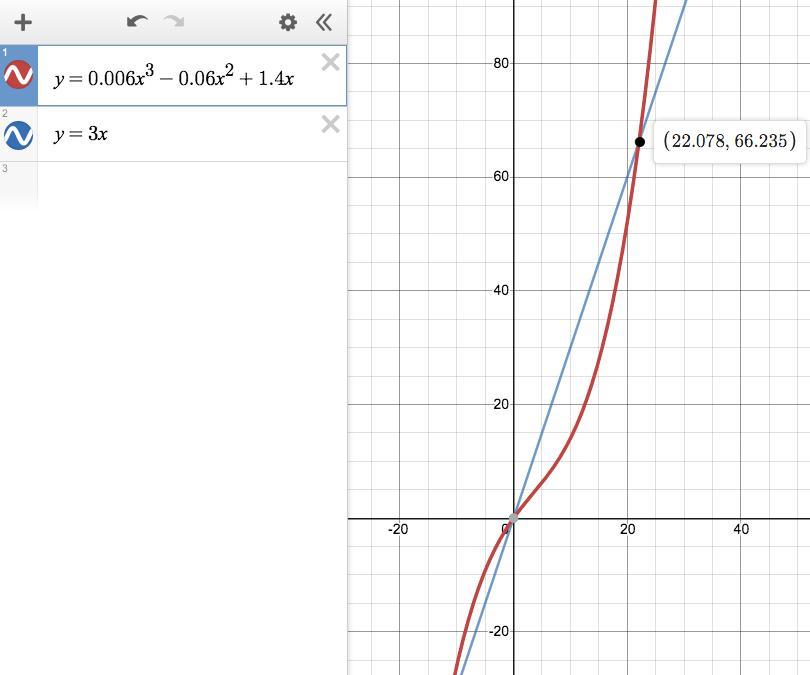Undo the last action with the arrow
The image size is (810, 675).
pyautogui.click(x=137, y=22)
